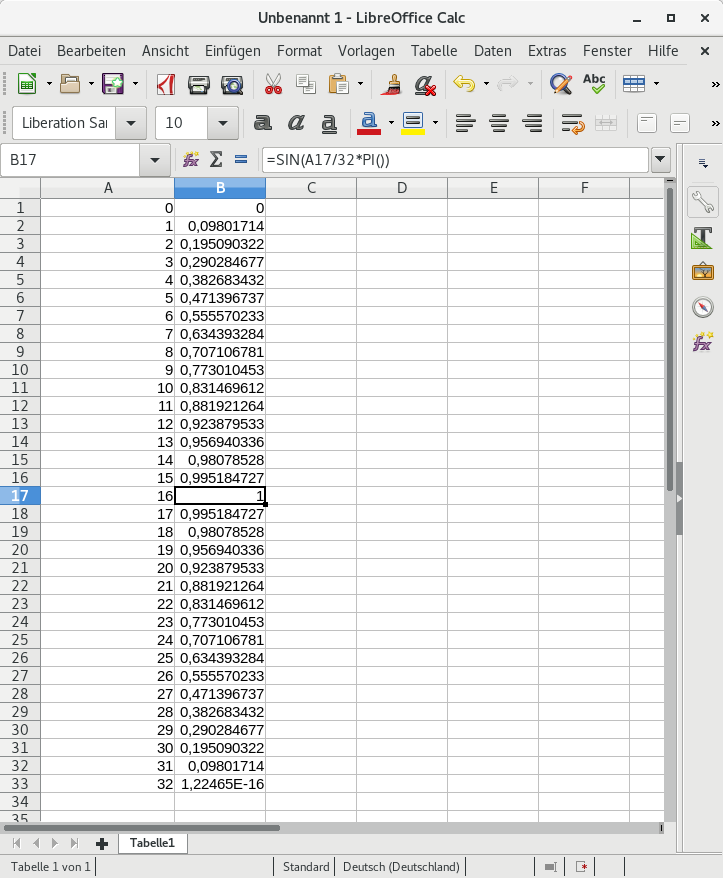
Task: Click the Copy icon
Action: click(x=306, y=84)
